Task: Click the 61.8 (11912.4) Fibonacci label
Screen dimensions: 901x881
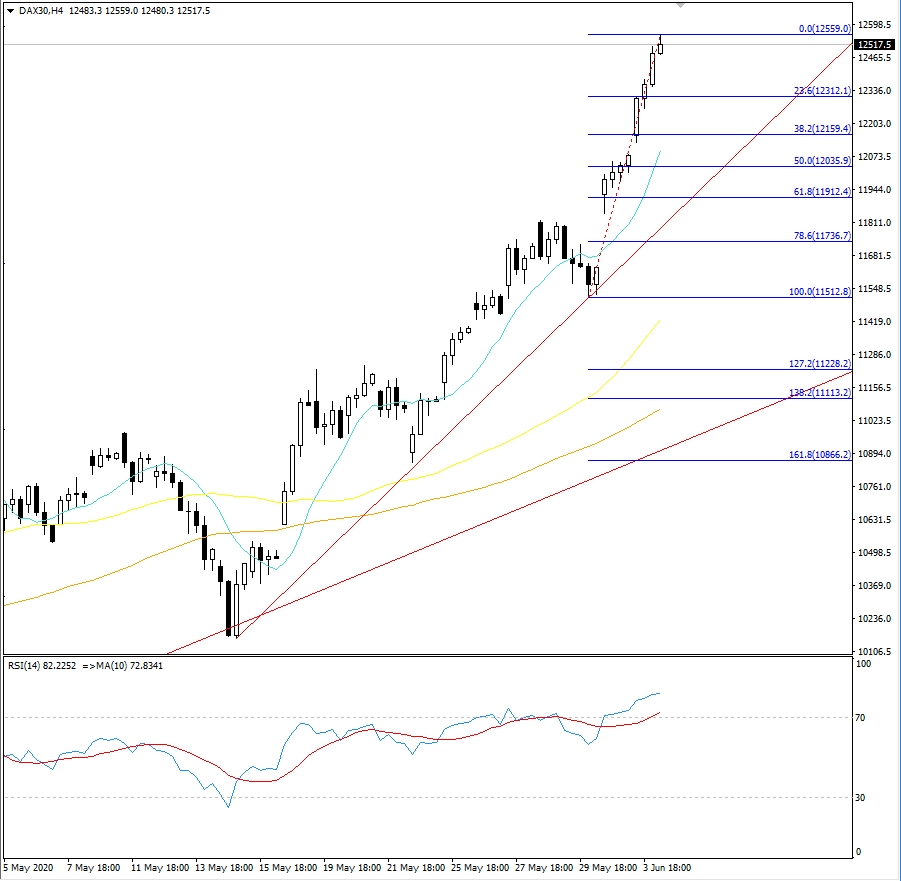Action: point(821,192)
